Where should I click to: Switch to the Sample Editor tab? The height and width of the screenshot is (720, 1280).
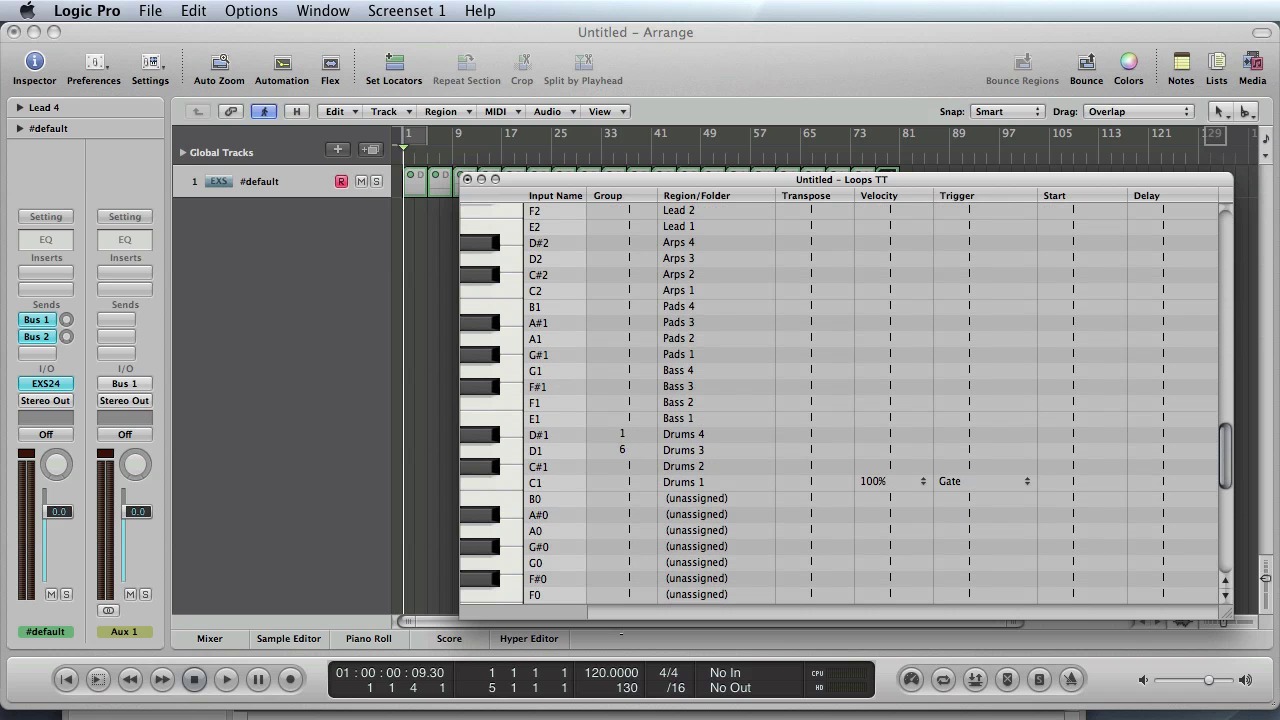tap(289, 638)
